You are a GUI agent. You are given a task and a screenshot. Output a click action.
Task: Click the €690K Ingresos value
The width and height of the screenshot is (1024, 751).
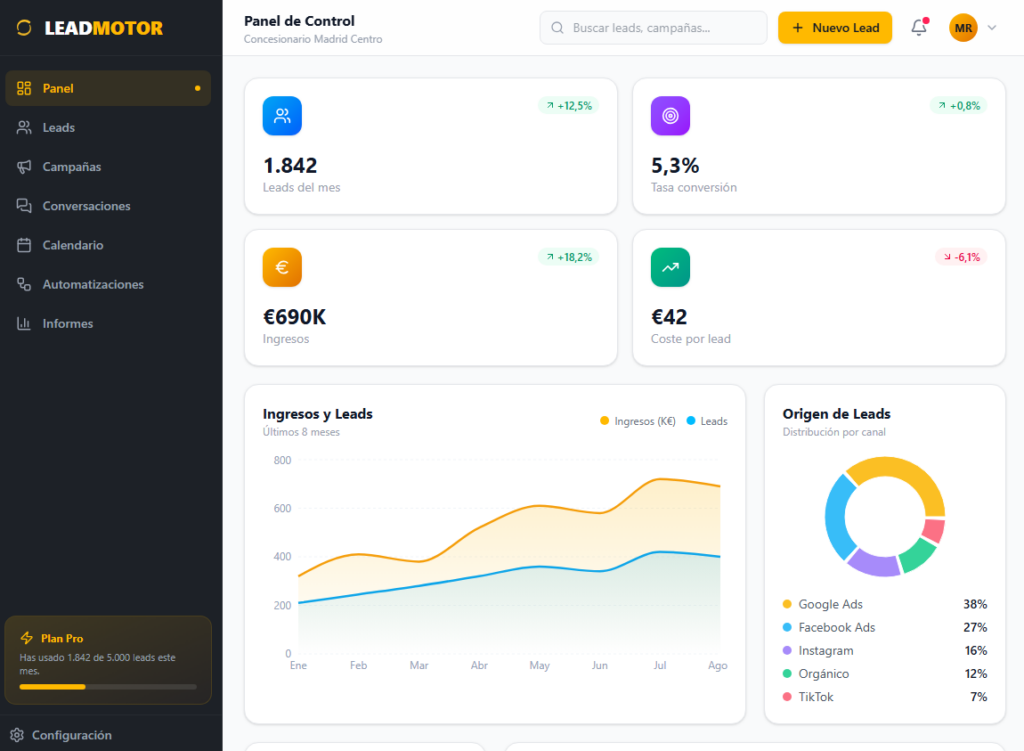coord(295,317)
